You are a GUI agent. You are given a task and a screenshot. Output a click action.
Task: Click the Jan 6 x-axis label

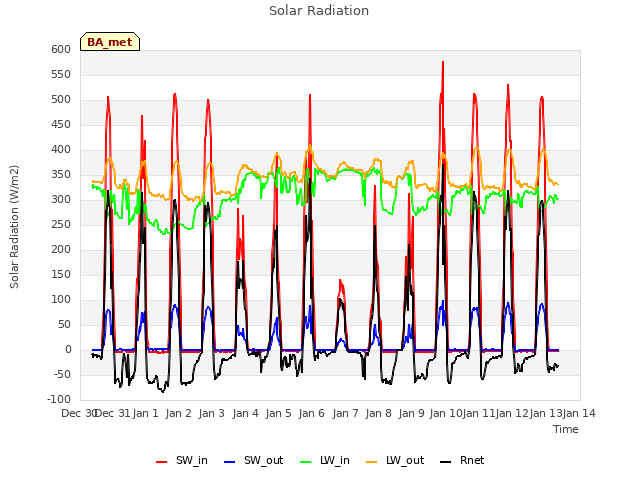click(x=312, y=413)
